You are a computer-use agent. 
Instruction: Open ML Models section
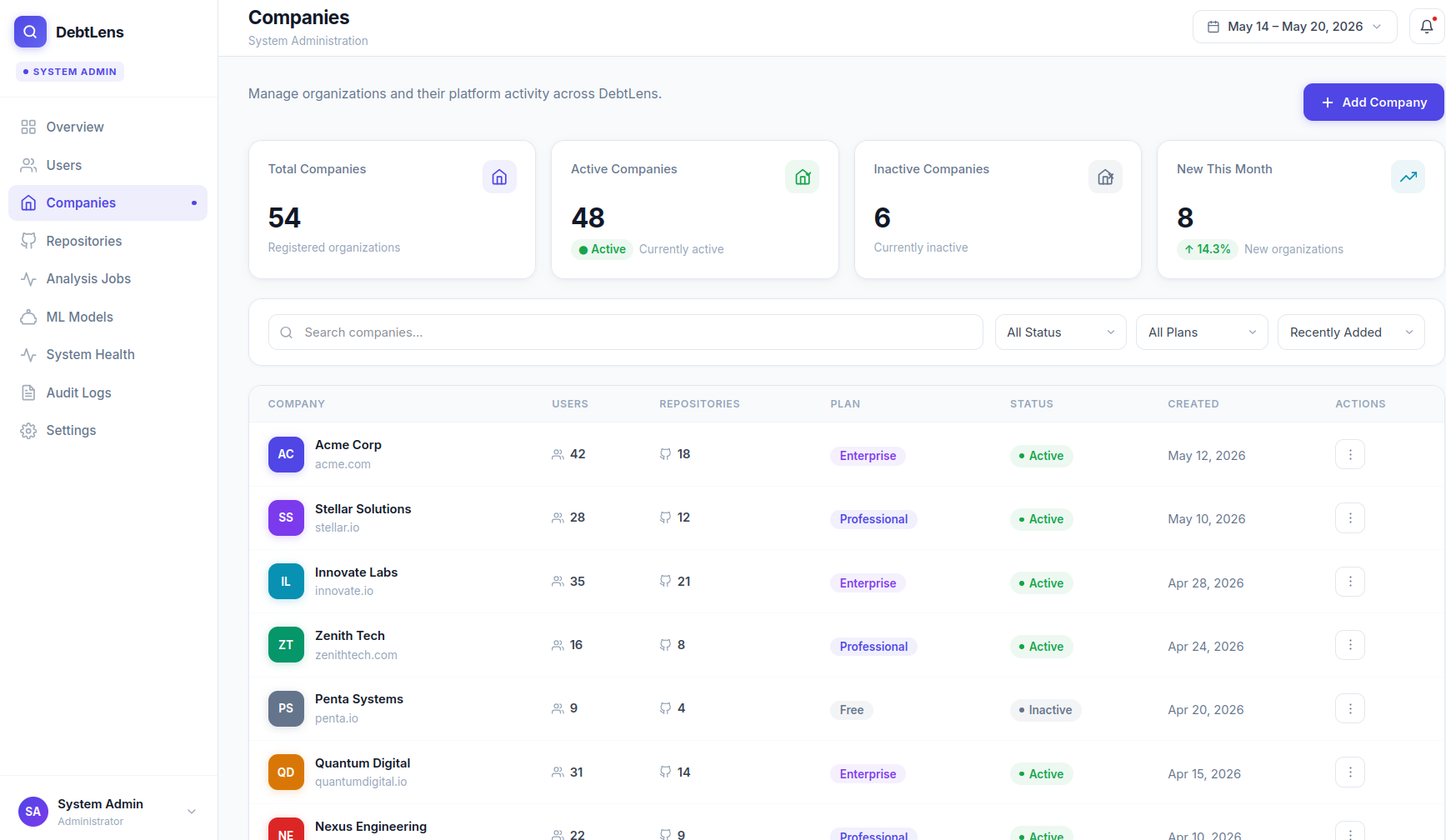point(108,317)
